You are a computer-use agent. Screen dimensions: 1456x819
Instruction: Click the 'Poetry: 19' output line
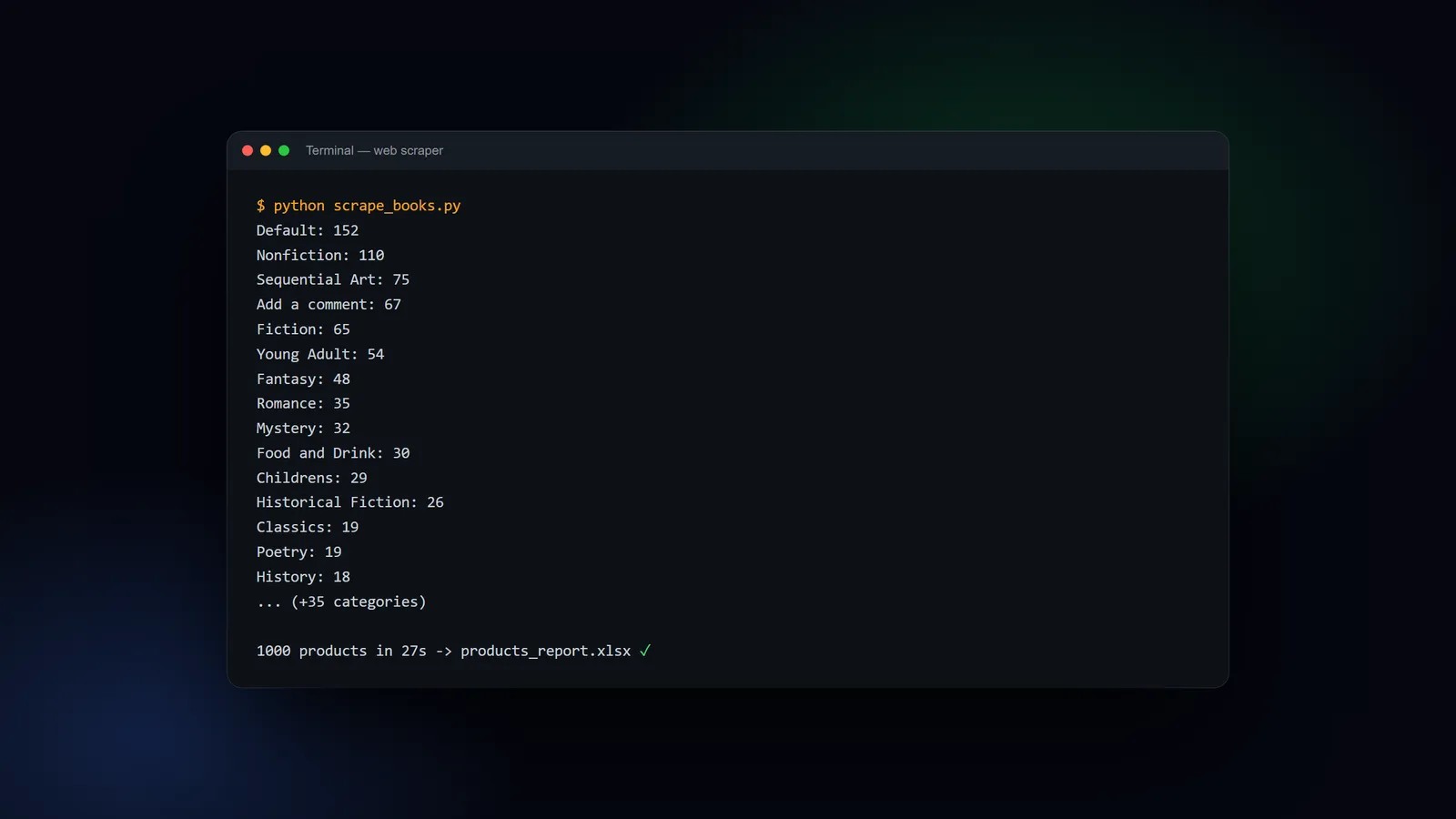pyautogui.click(x=299, y=551)
